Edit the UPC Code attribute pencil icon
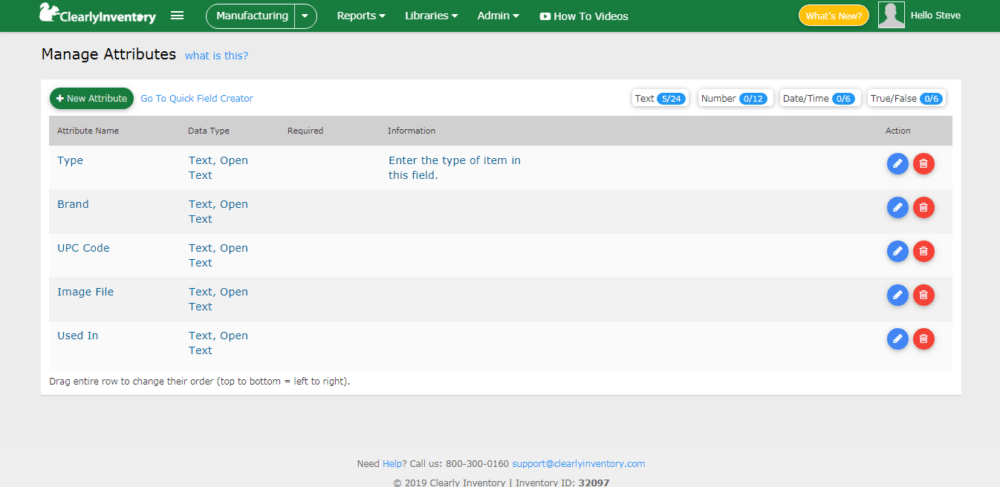1000x487 pixels. tap(897, 251)
